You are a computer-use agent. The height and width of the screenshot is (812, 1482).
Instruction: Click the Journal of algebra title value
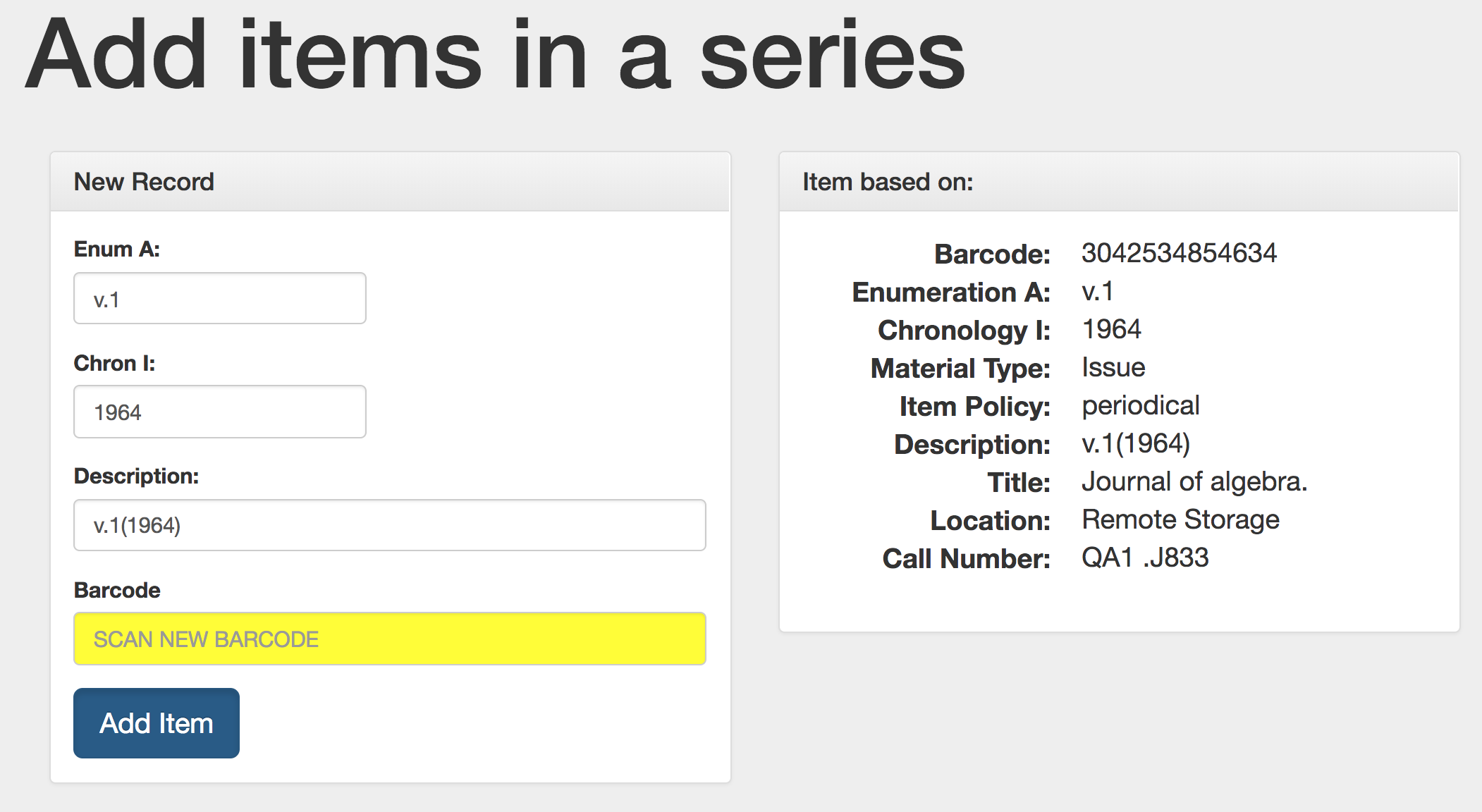(x=1194, y=481)
